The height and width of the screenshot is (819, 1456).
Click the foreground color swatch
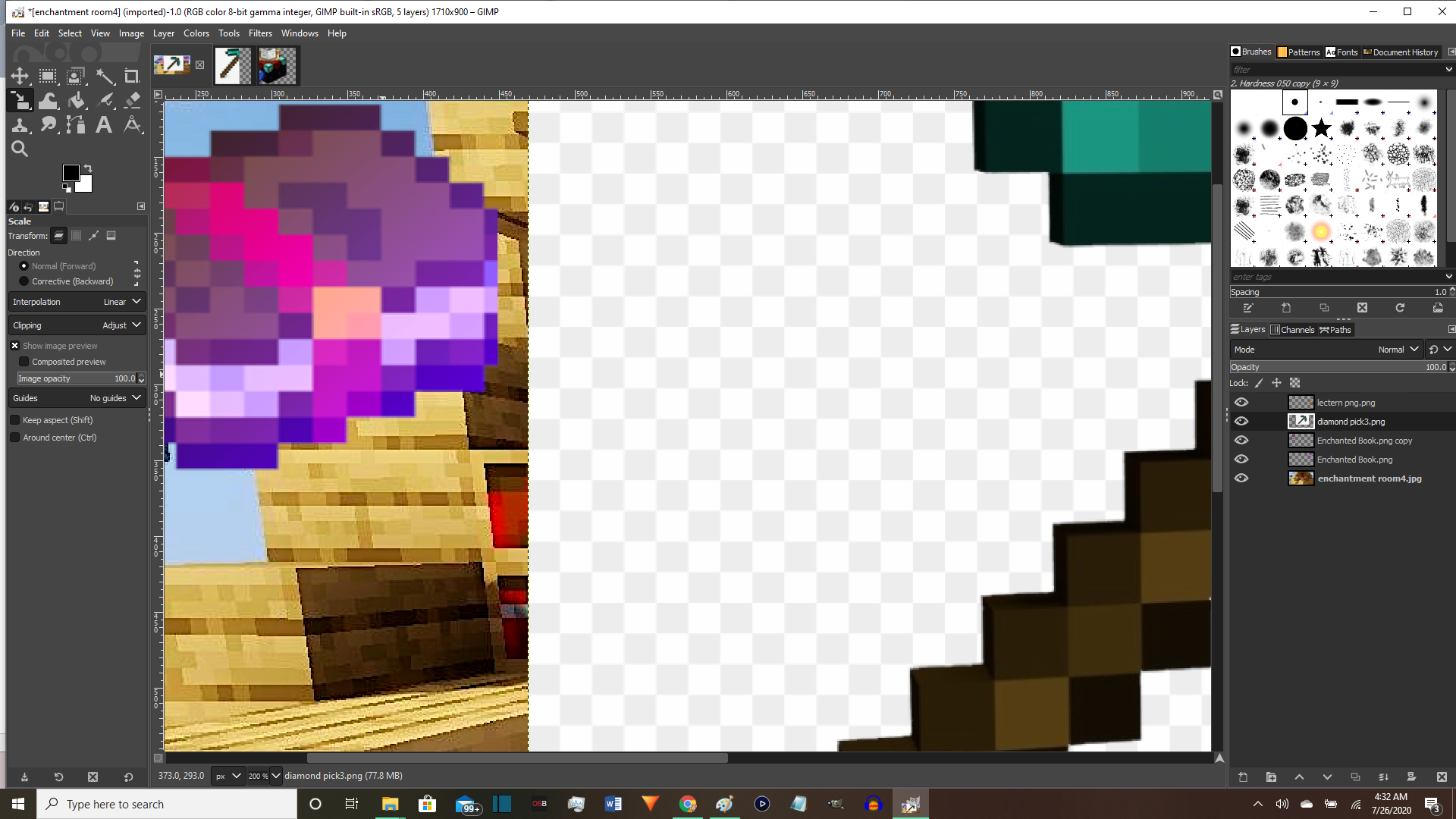tap(71, 173)
